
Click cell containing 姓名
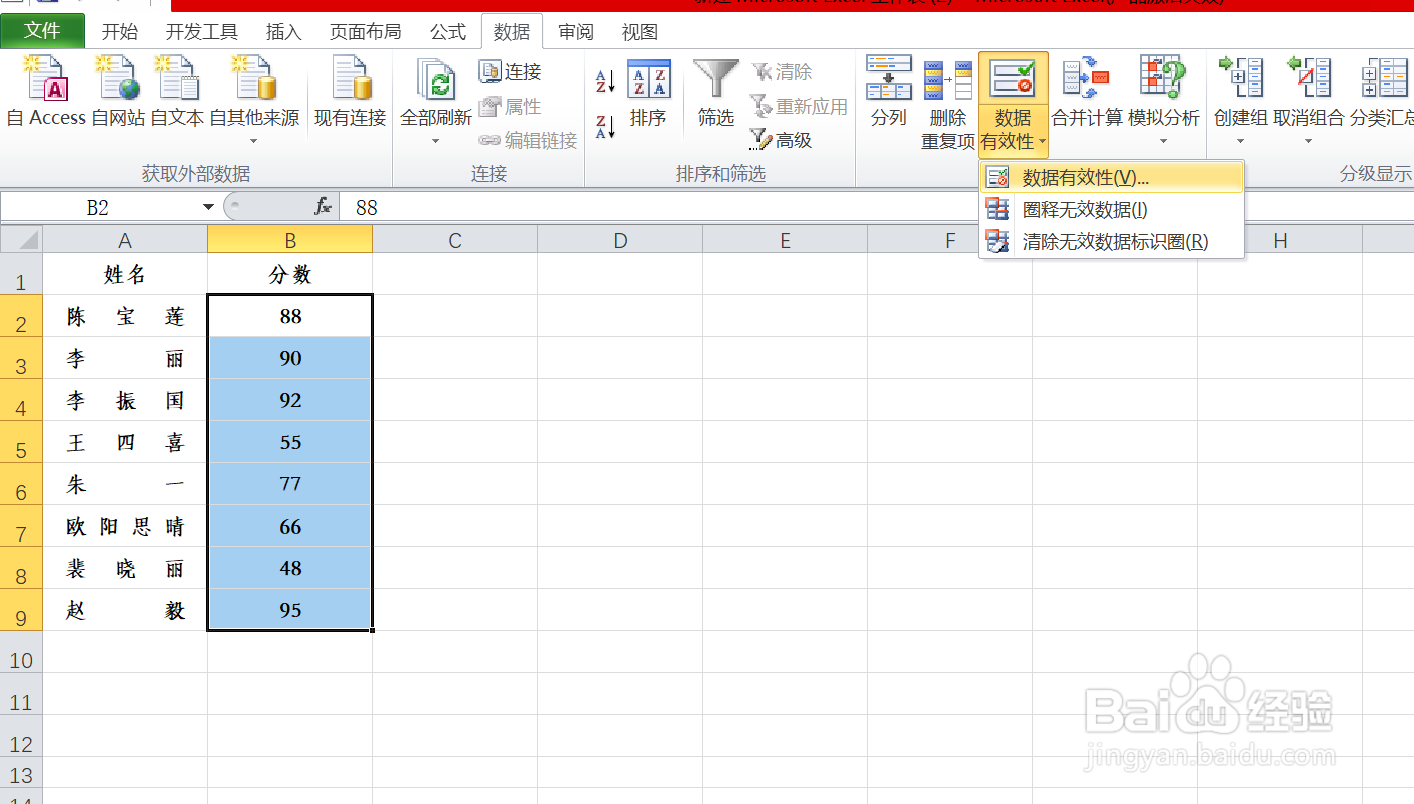[x=125, y=274]
